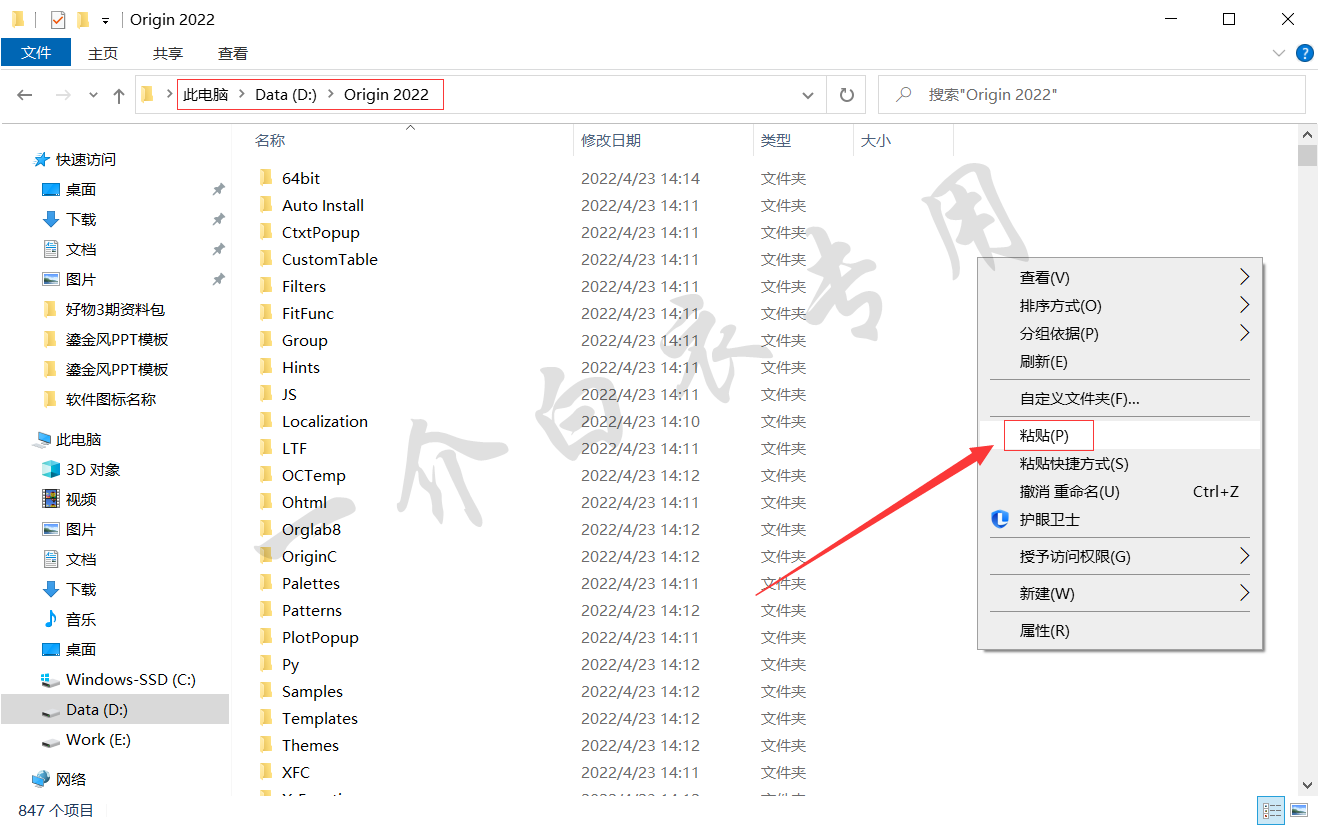Viewport: 1319px width, 826px height.
Task: Click 刷新(E) in the context menu
Action: tap(1120, 361)
